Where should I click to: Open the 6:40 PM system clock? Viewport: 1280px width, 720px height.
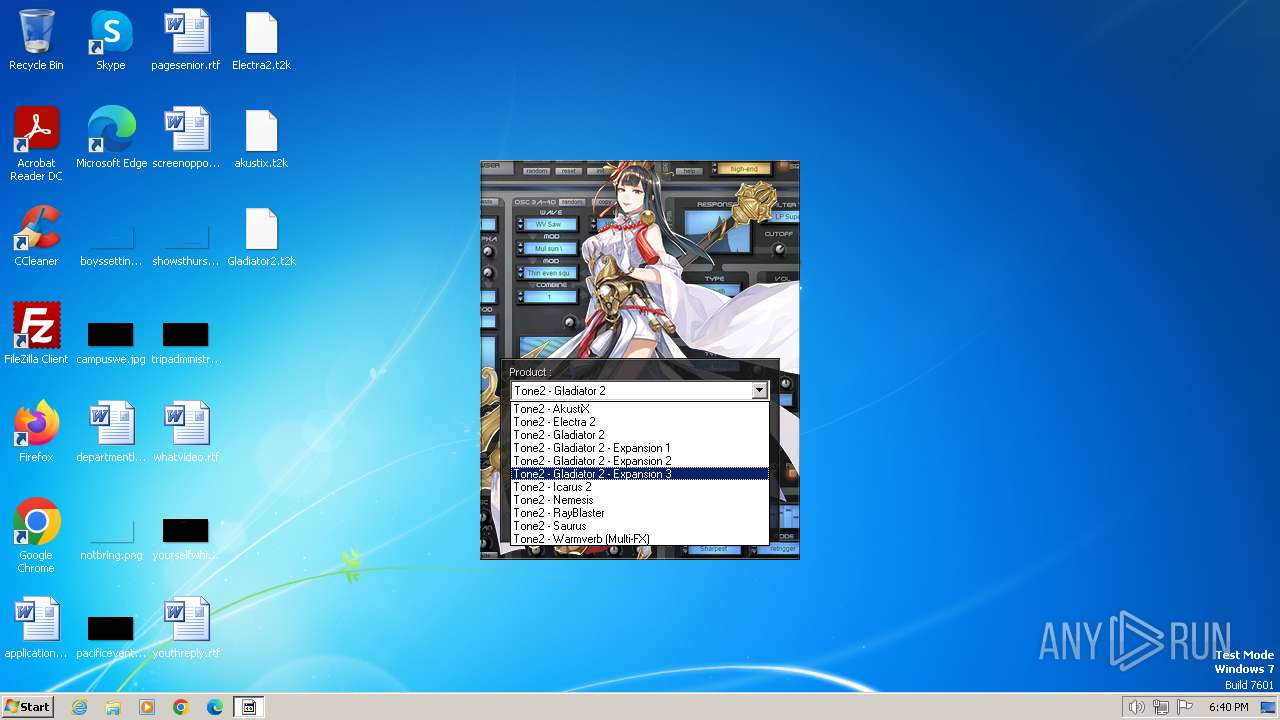tap(1228, 707)
